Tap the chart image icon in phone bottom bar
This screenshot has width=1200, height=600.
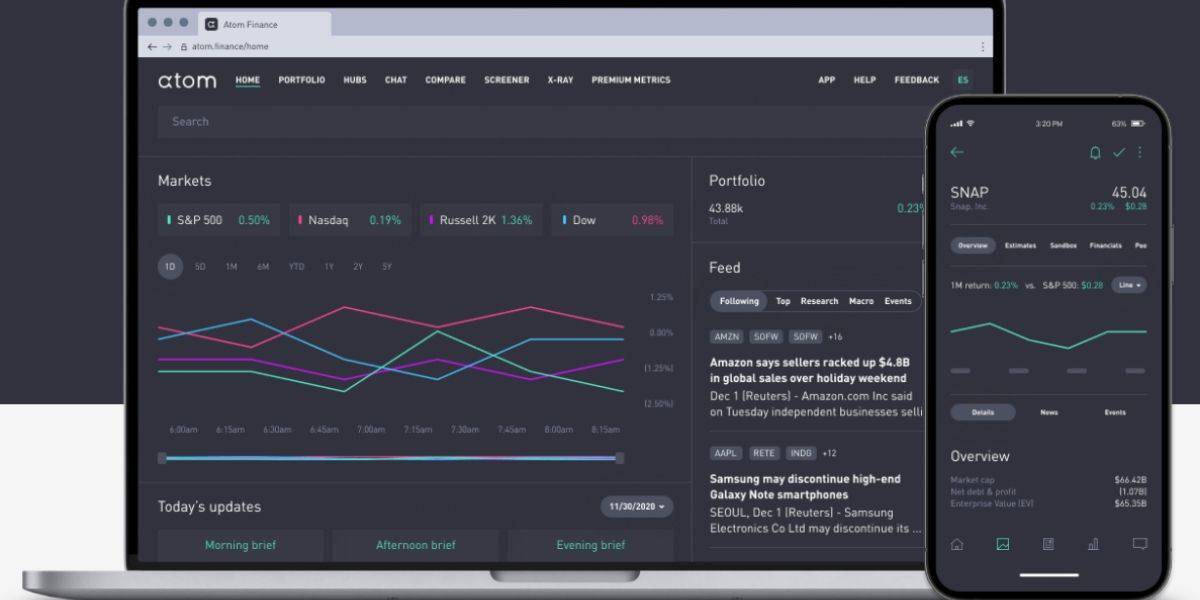(1003, 544)
